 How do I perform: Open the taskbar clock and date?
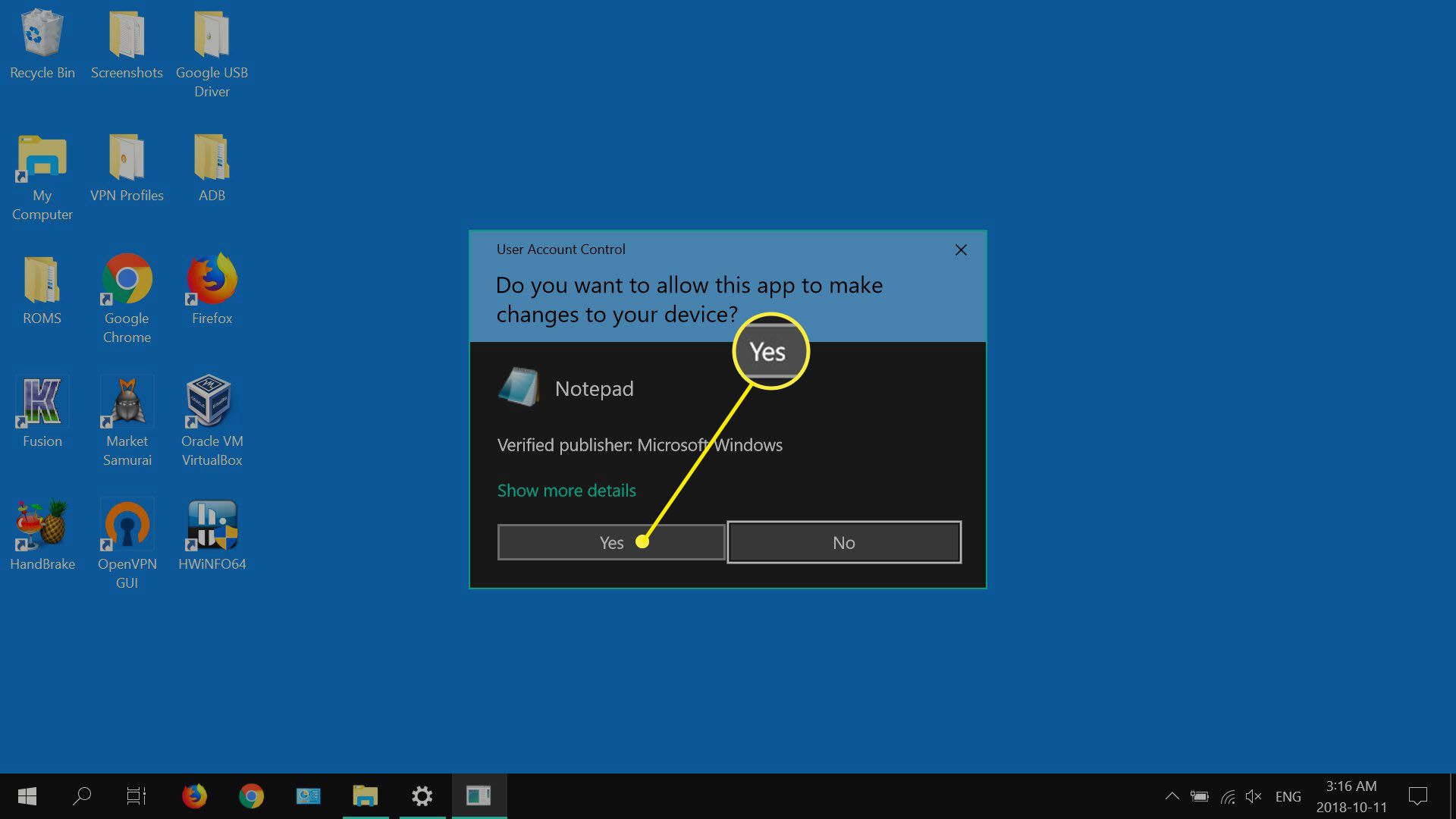(x=1351, y=796)
